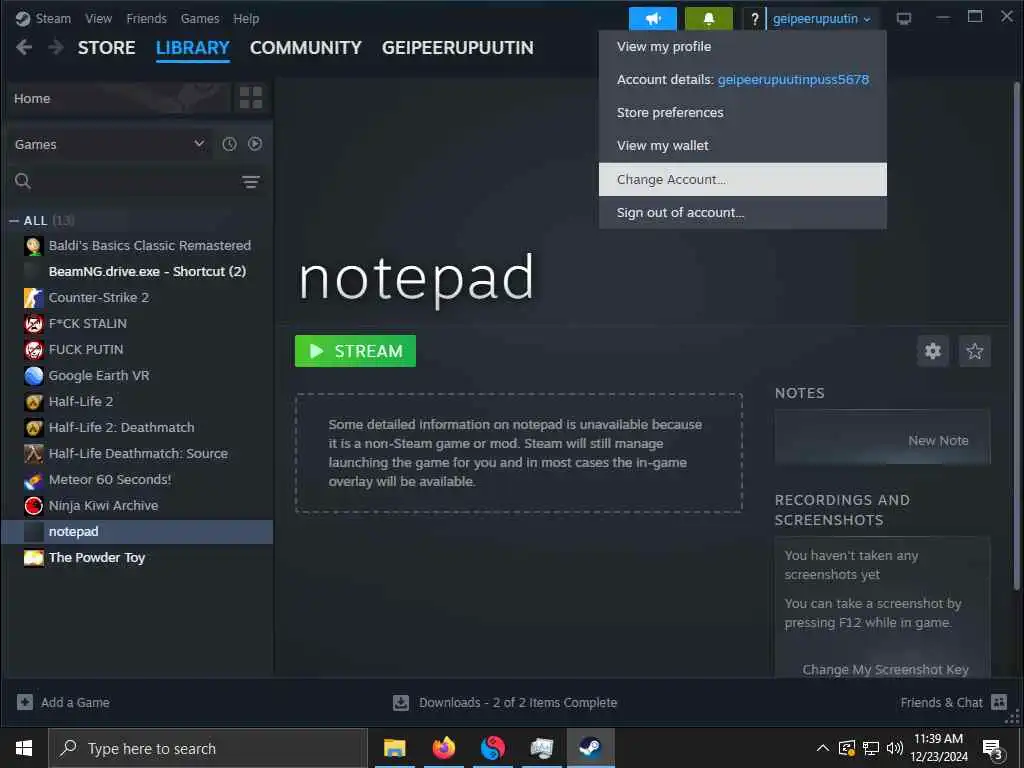Open advanced filters icon beside search
Screen dimensions: 1024x768
tap(251, 182)
